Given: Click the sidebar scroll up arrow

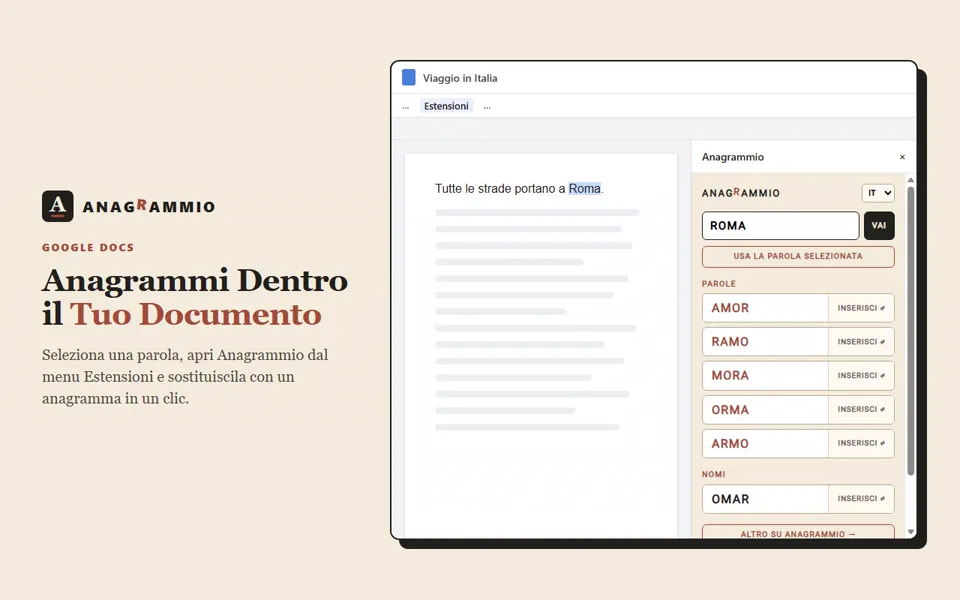Looking at the screenshot, I should click(x=910, y=180).
